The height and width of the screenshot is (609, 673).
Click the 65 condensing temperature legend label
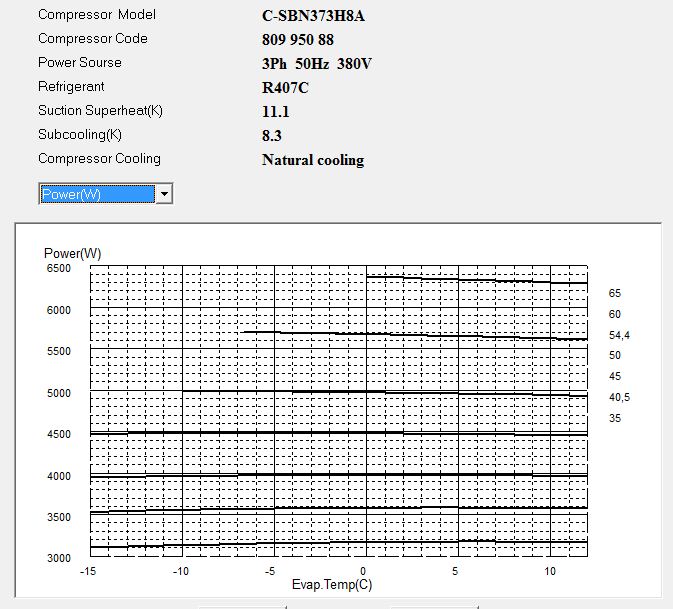[x=615, y=293]
